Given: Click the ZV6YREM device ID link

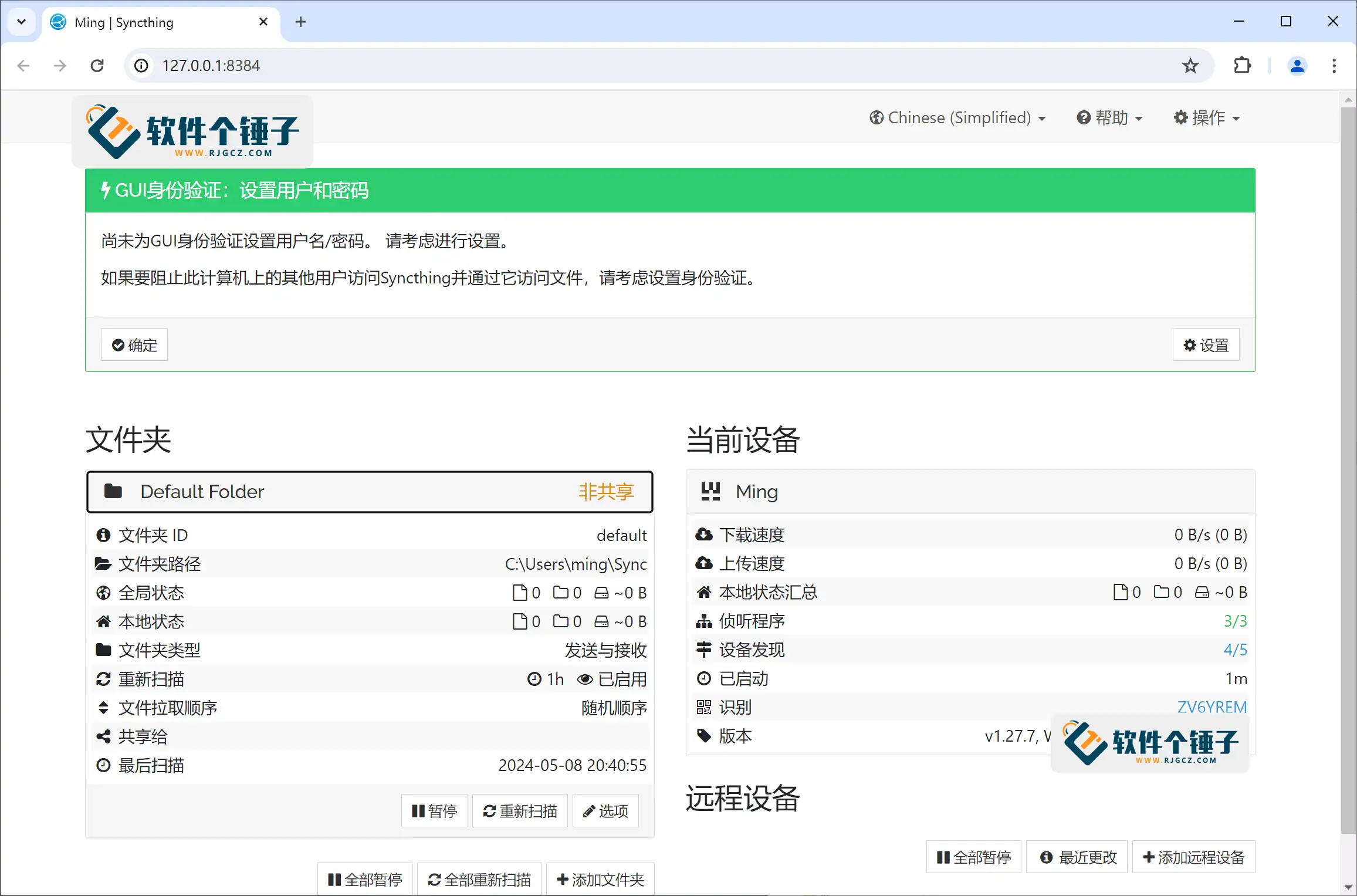Looking at the screenshot, I should [1212, 707].
